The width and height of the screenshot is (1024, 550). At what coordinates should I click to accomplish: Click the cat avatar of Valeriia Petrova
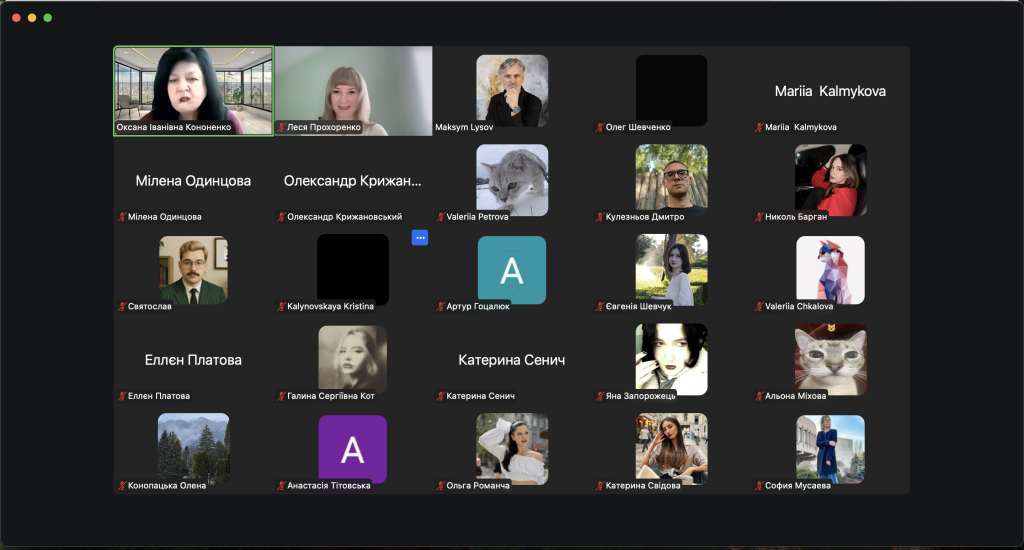click(512, 180)
